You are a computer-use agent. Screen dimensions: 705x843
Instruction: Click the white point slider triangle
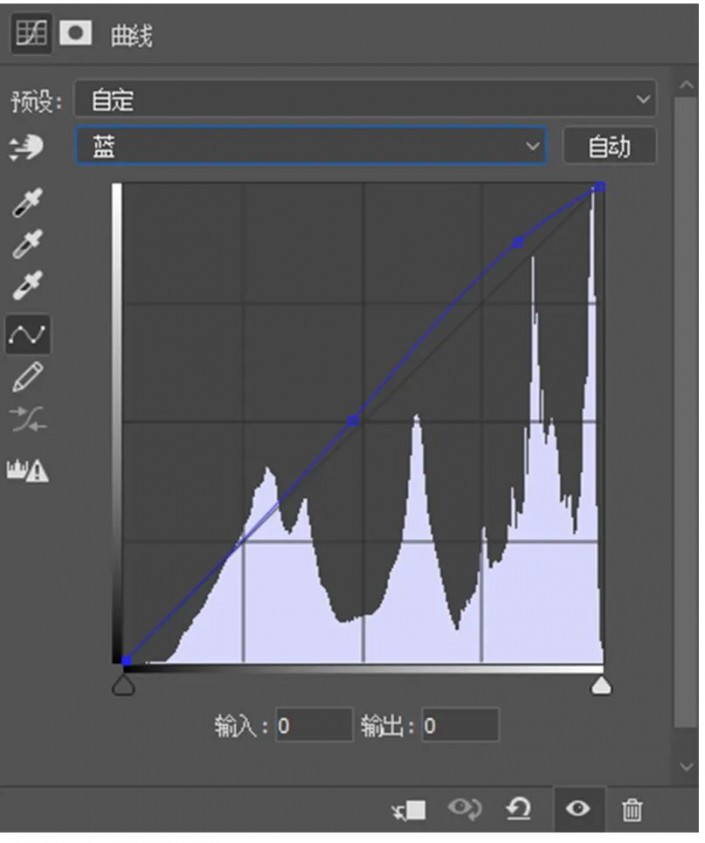pos(601,685)
